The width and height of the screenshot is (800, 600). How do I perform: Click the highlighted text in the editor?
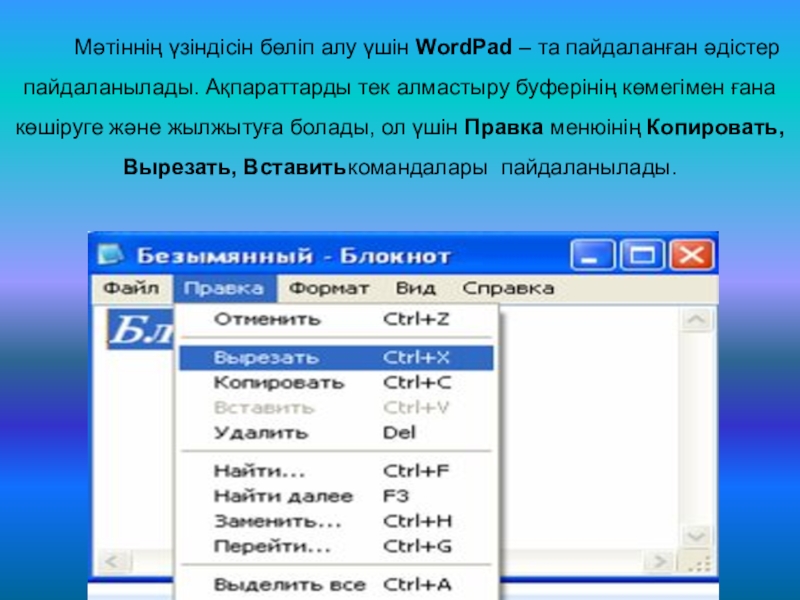(141, 329)
